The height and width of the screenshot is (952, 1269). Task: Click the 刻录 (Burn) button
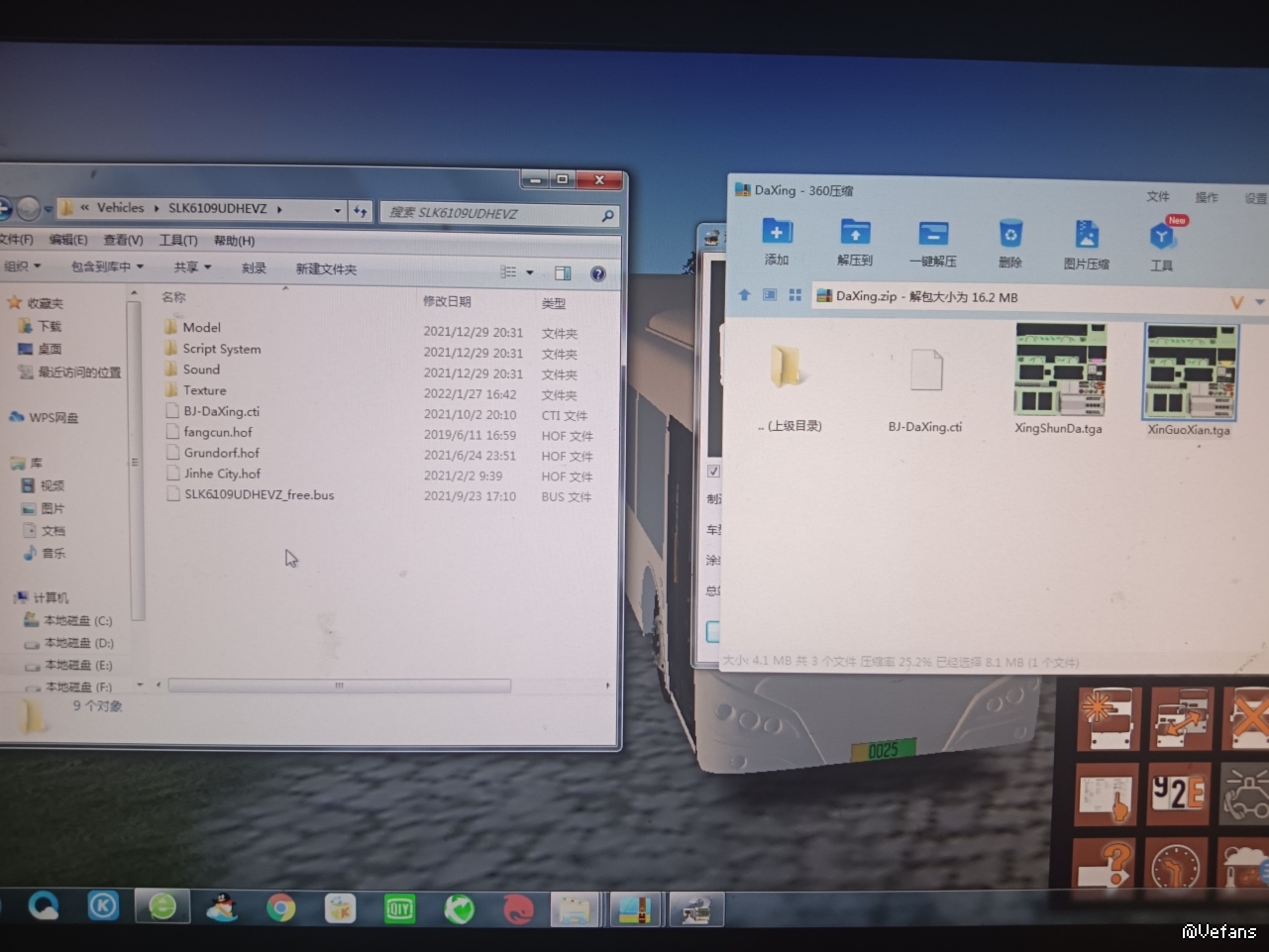coord(254,268)
